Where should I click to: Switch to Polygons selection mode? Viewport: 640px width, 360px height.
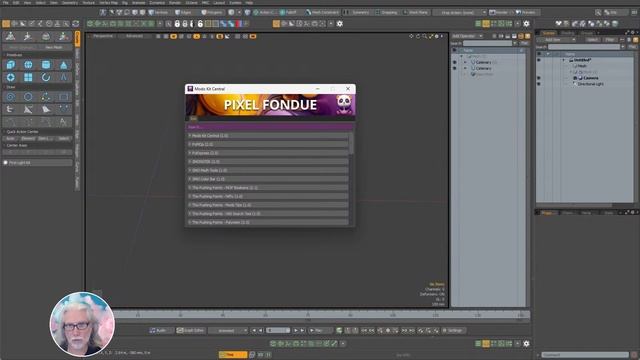[x=211, y=13]
